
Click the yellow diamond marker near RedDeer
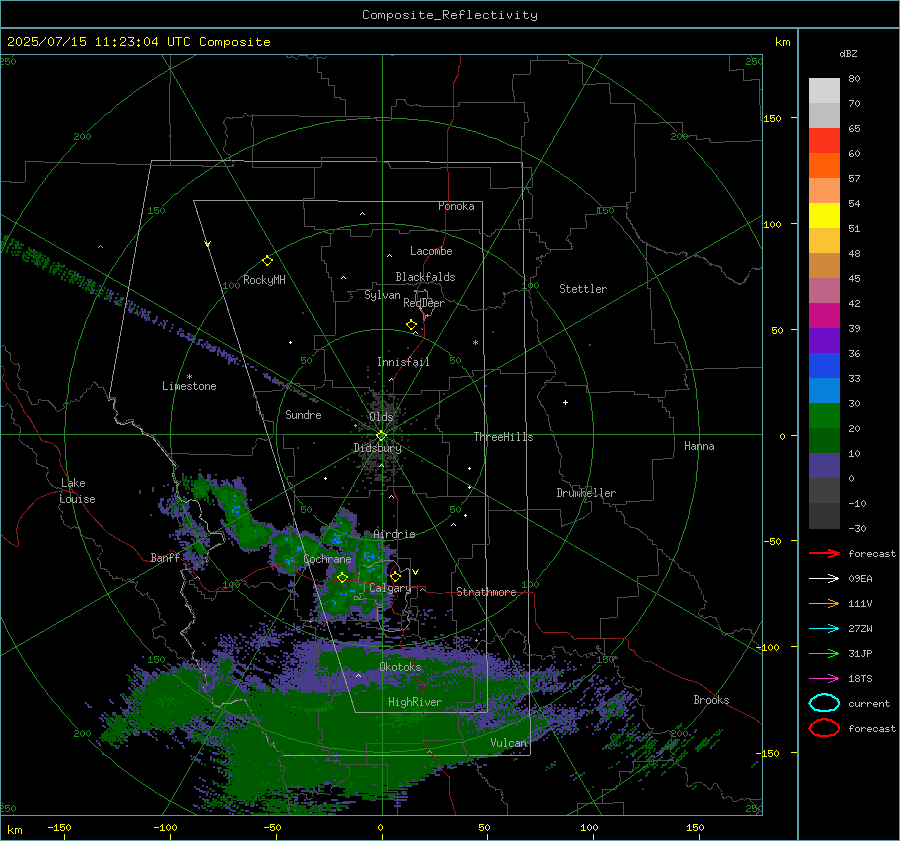click(412, 324)
